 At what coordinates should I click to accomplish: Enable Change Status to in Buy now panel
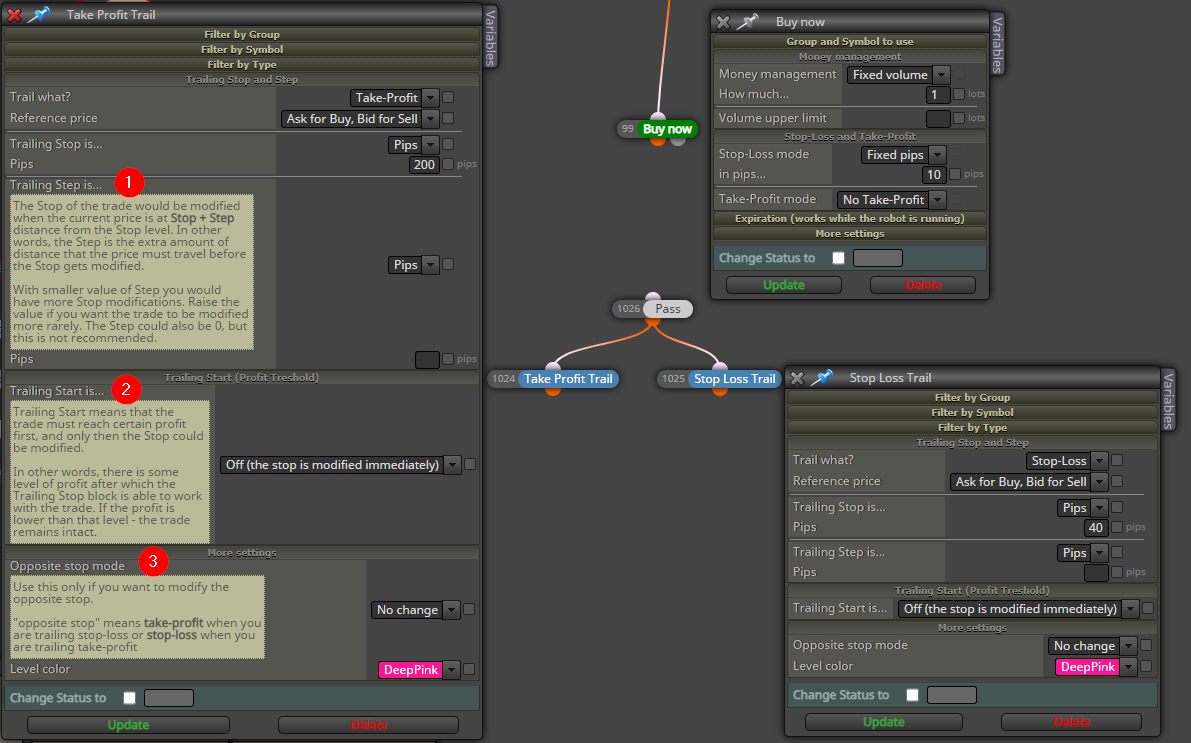(839, 258)
